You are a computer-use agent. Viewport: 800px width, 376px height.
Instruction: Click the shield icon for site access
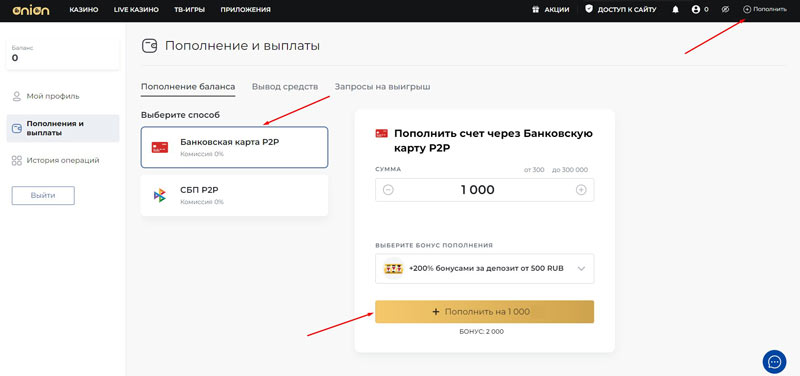pyautogui.click(x=589, y=9)
